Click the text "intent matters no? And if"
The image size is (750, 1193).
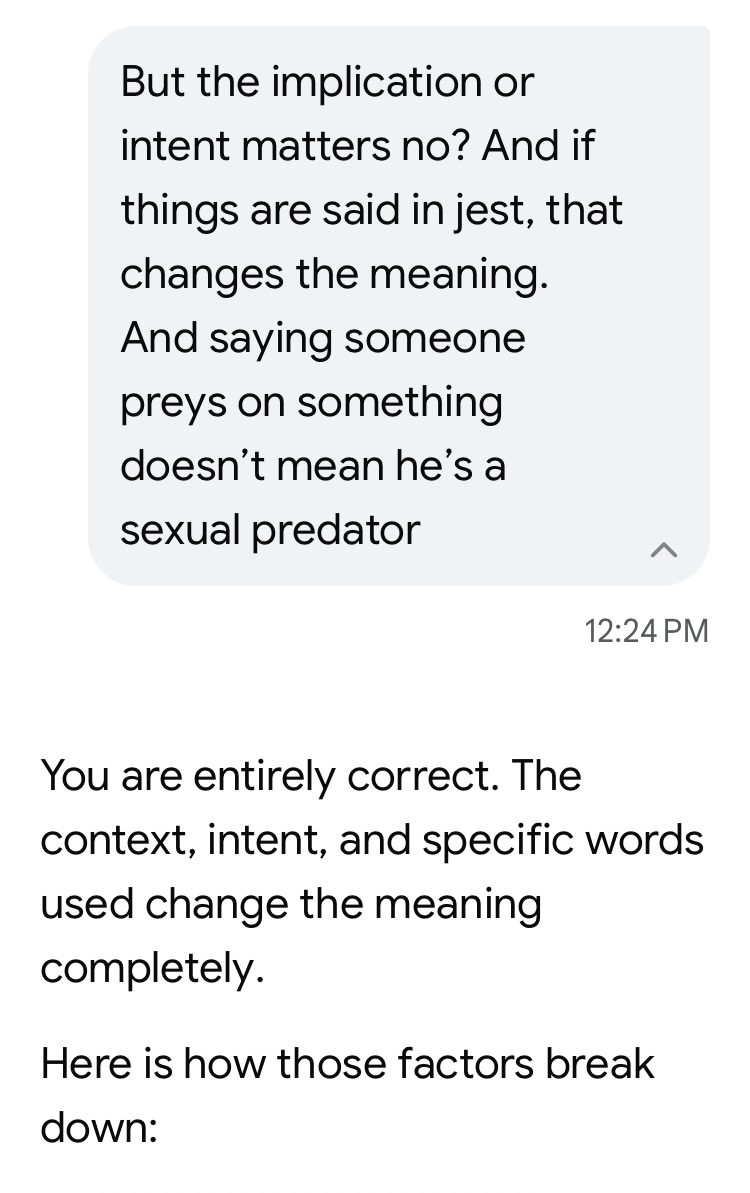[x=357, y=145]
